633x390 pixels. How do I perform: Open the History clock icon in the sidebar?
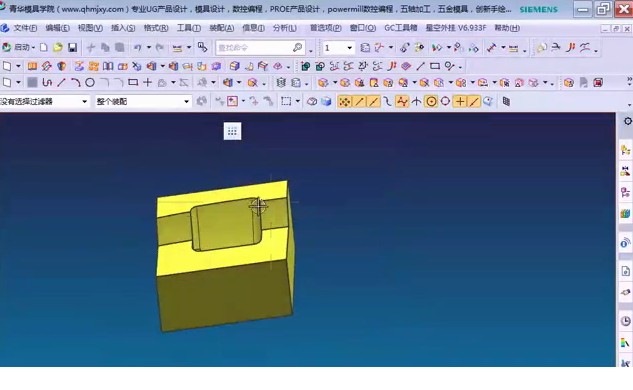[625, 321]
